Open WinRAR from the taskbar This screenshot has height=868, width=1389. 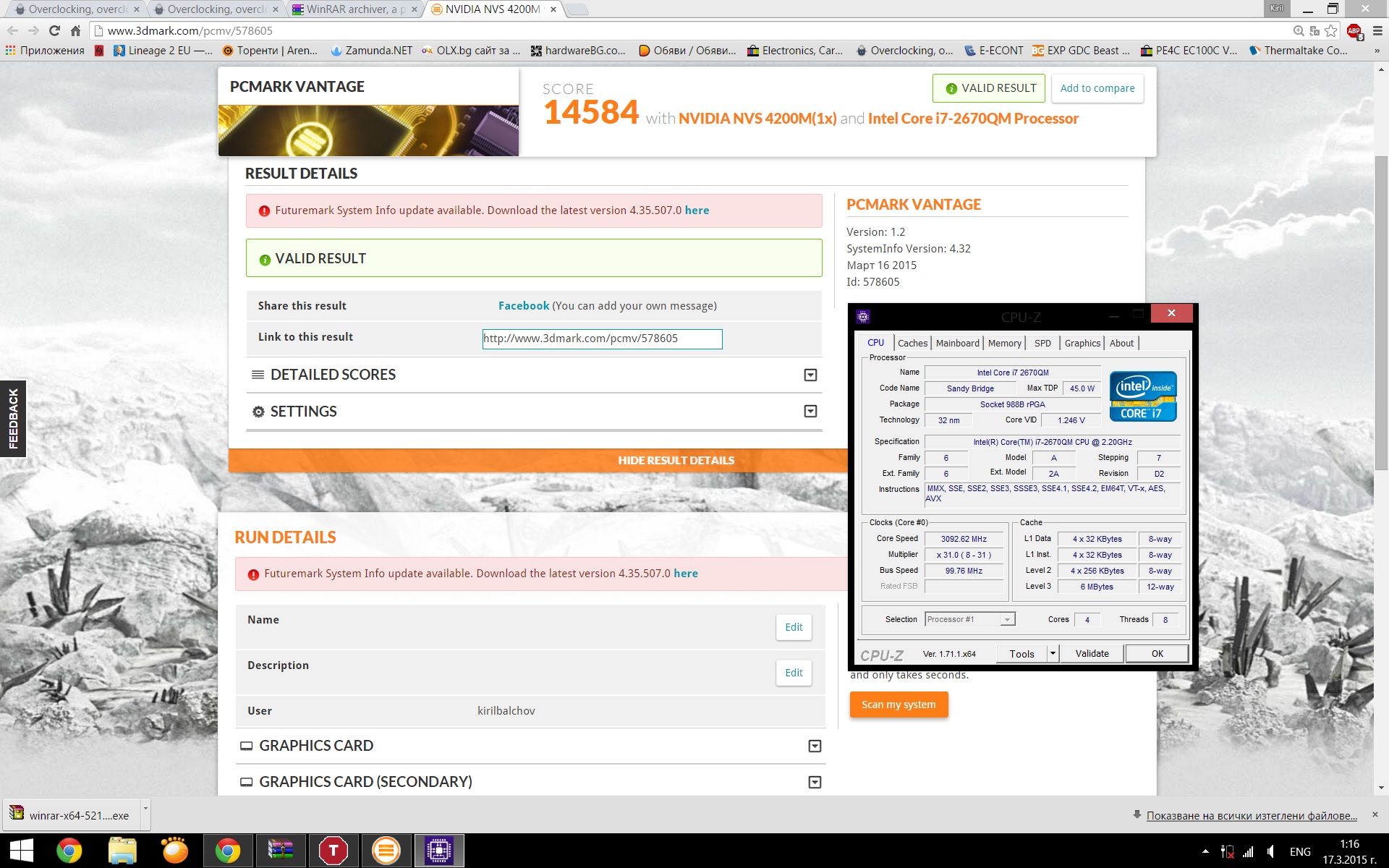[x=281, y=851]
